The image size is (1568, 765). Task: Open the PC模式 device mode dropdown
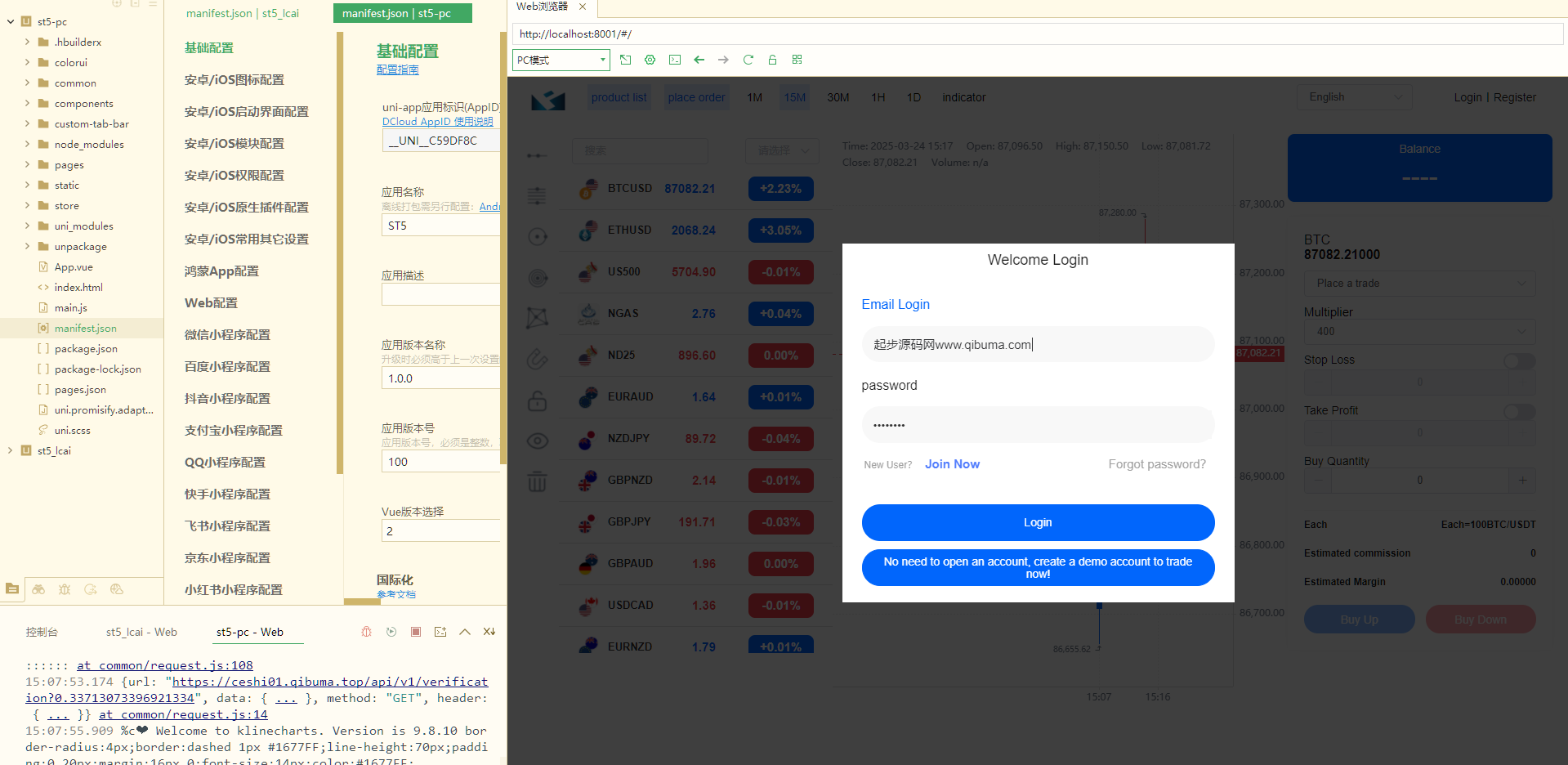(x=561, y=60)
